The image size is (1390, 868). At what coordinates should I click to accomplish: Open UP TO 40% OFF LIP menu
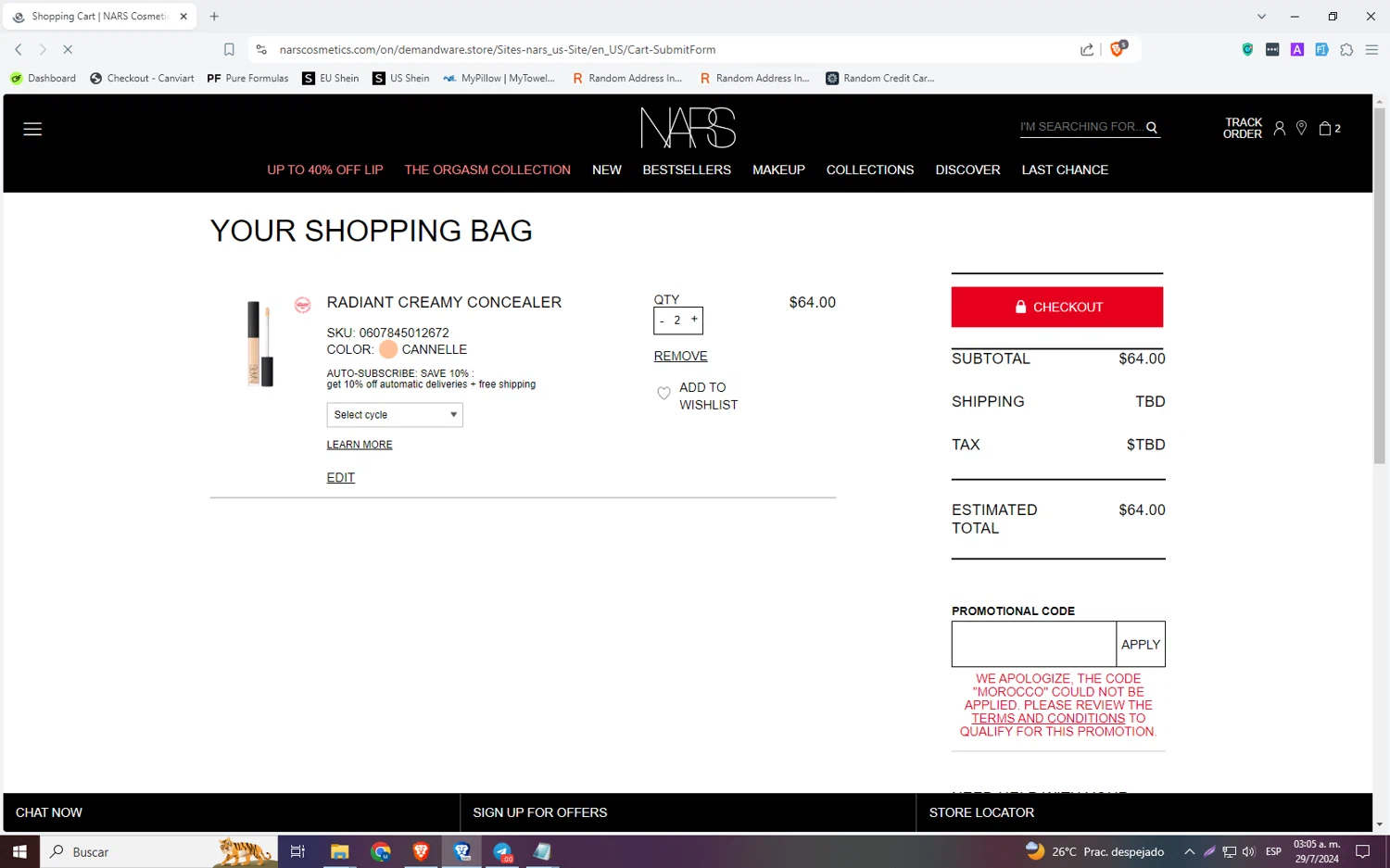pyautogui.click(x=325, y=170)
